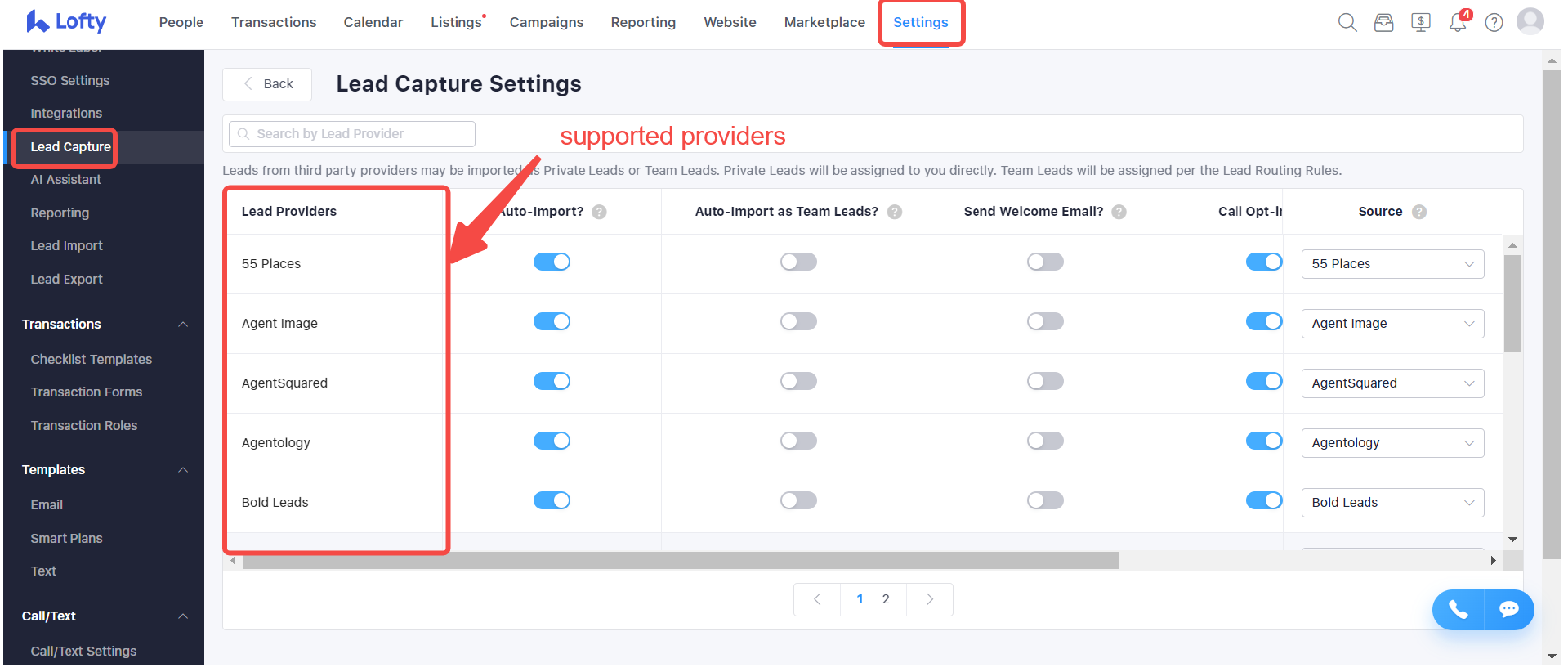Image resolution: width=1568 pixels, height=672 pixels.
Task: Open Lead Export in sidebar
Action: tap(67, 280)
